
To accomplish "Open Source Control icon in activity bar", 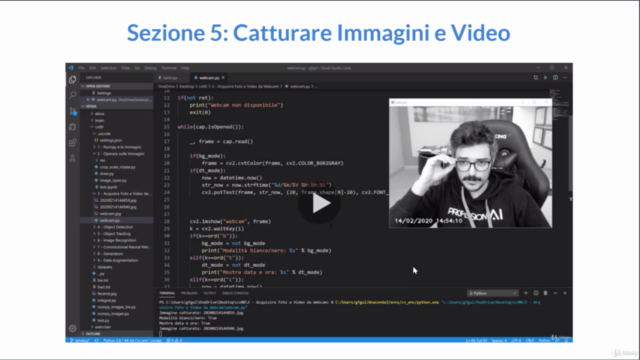I will pyautogui.click(x=73, y=111).
